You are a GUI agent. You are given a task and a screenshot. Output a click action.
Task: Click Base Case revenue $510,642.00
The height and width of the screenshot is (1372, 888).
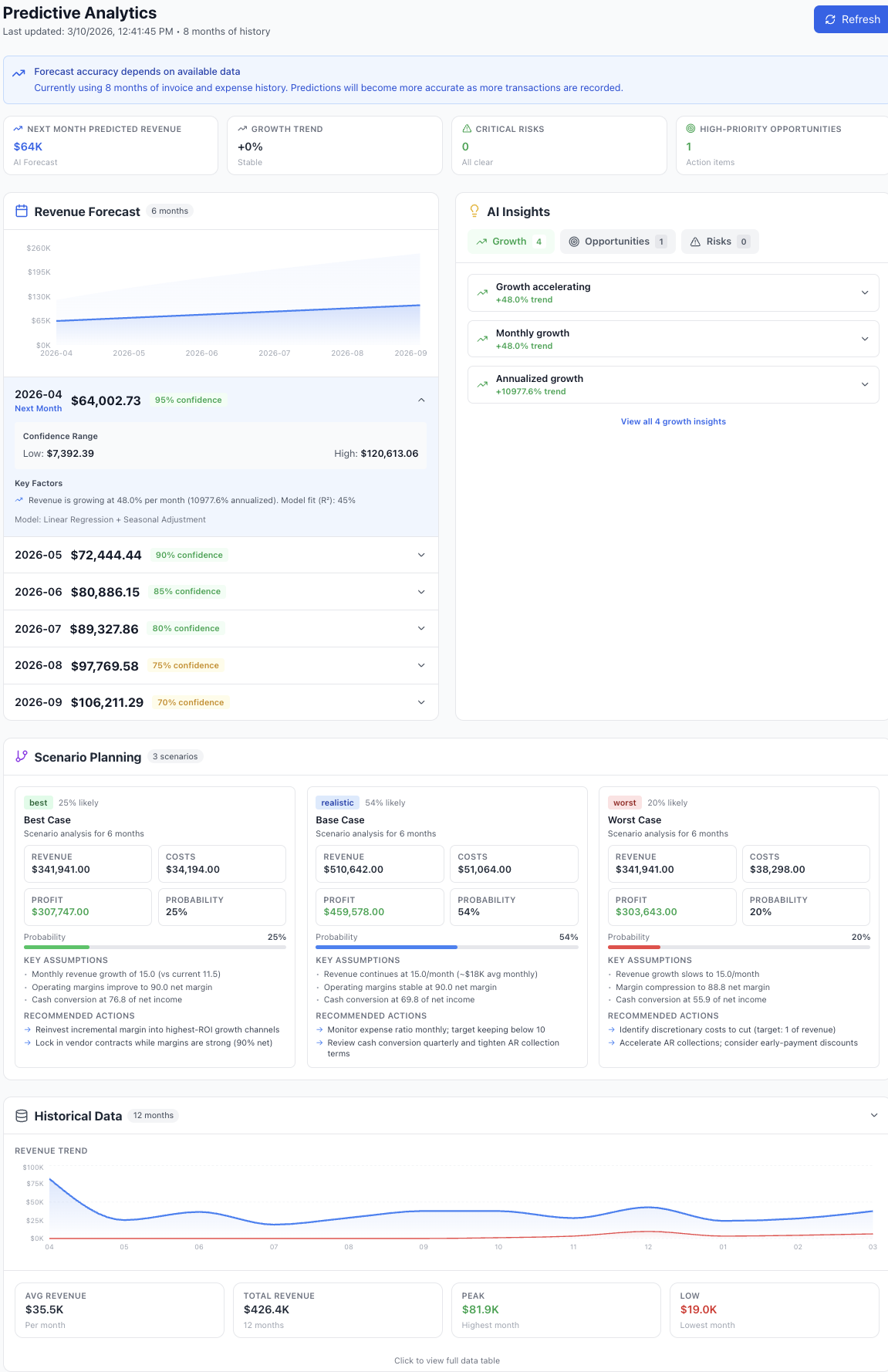click(353, 869)
